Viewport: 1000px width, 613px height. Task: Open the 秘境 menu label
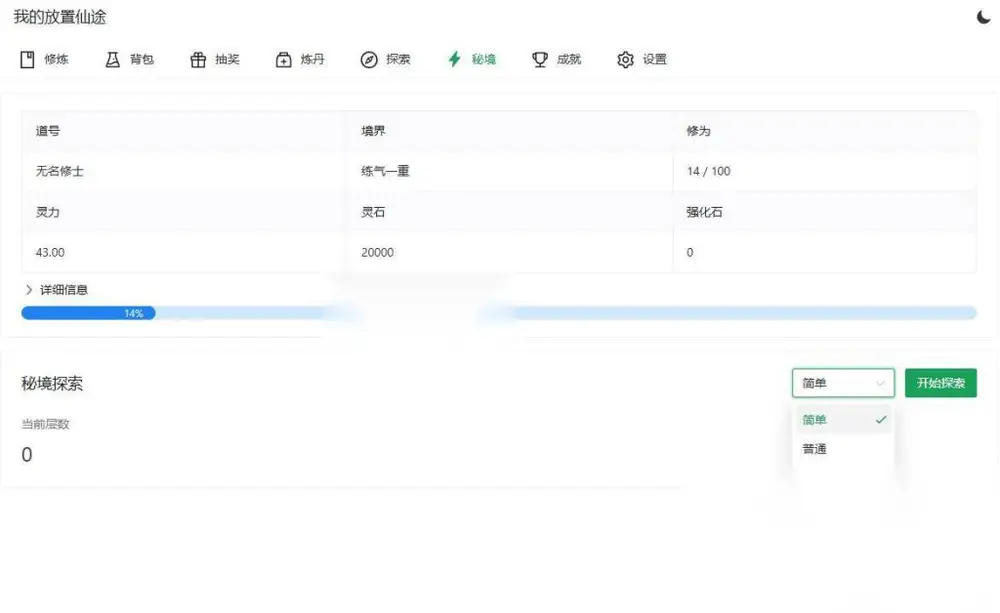pos(483,59)
